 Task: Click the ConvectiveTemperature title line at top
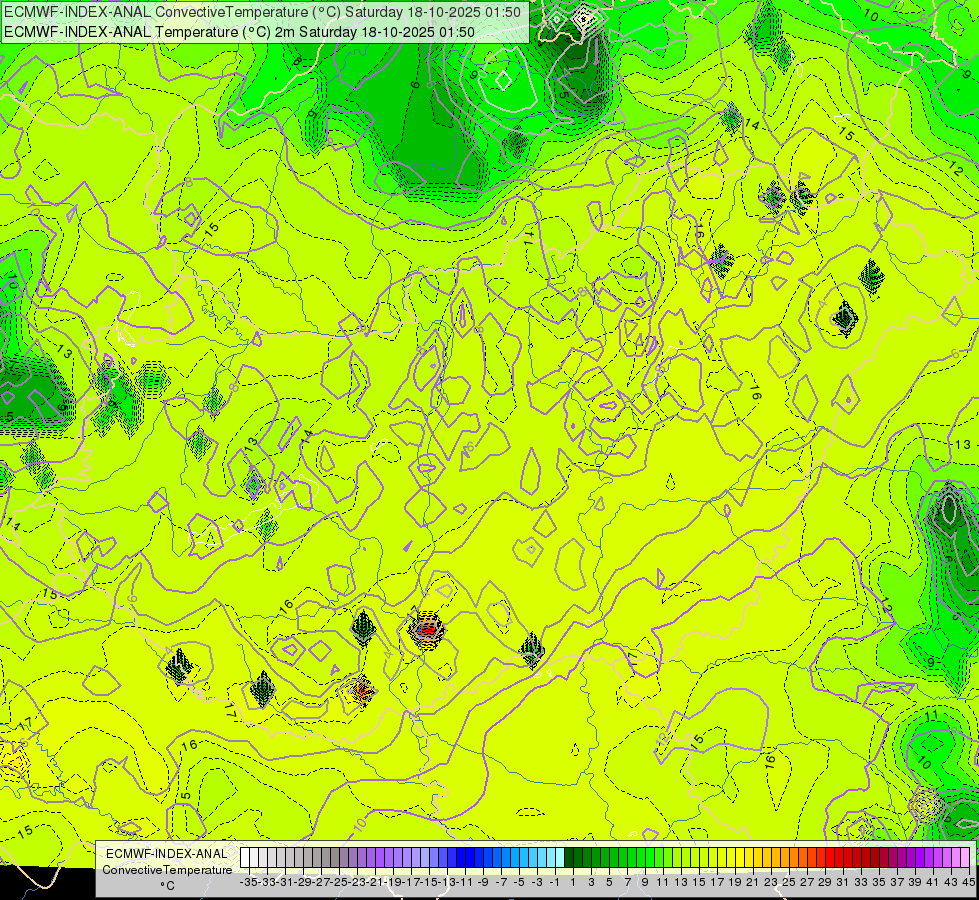coord(263,11)
